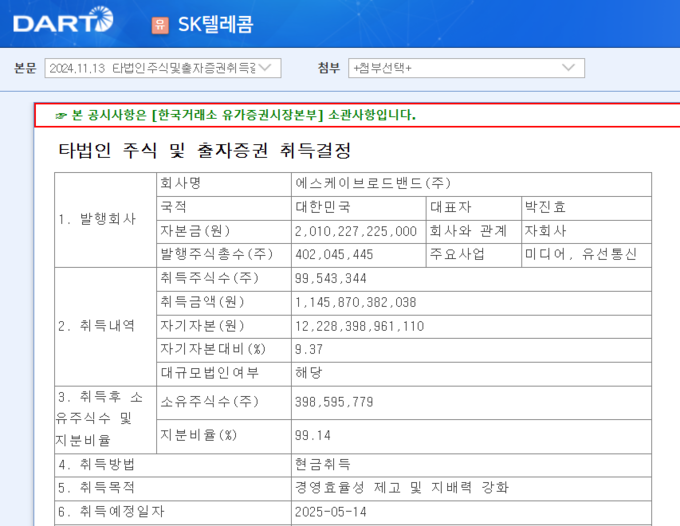Click the label 자기자본(원)

coord(203,326)
